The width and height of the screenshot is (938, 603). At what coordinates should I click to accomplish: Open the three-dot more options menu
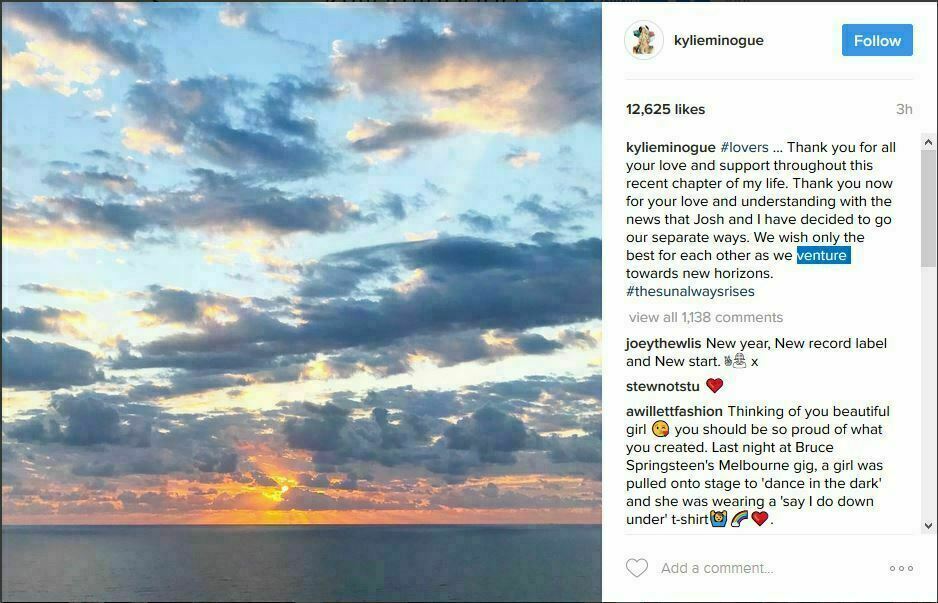(901, 568)
